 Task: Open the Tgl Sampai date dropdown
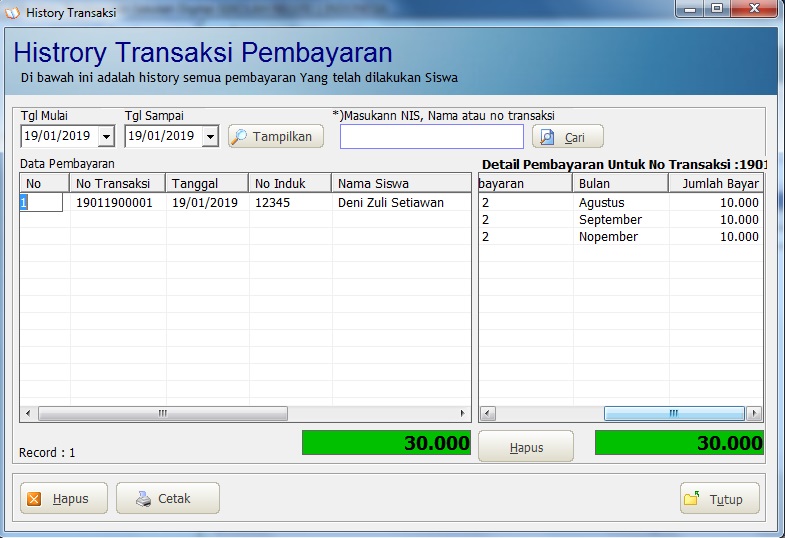coord(210,137)
